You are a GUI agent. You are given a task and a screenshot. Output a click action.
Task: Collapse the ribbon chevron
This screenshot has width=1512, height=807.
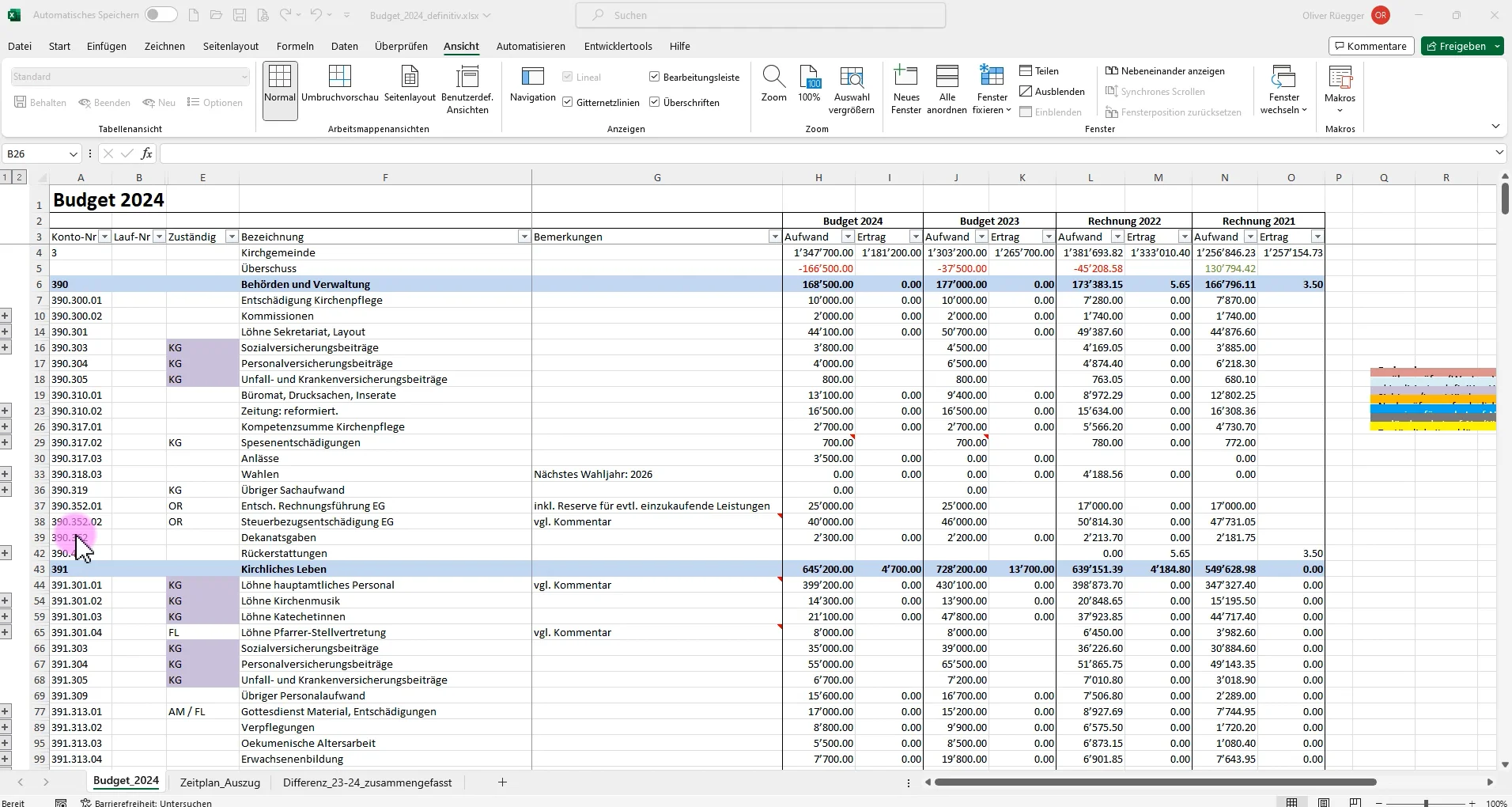[x=1495, y=127]
